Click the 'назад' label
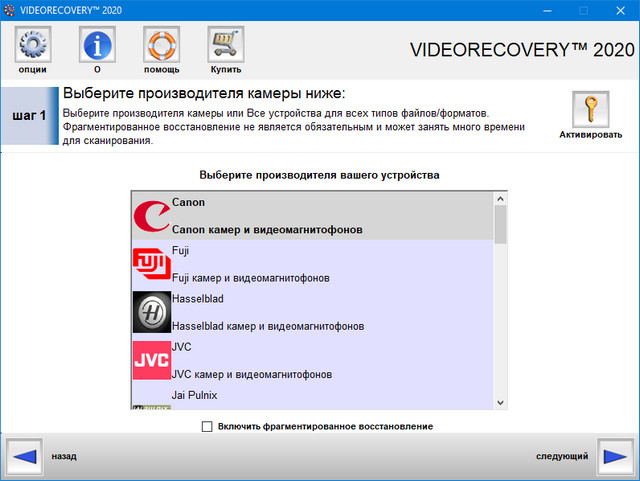640x481 pixels. pos(64,456)
